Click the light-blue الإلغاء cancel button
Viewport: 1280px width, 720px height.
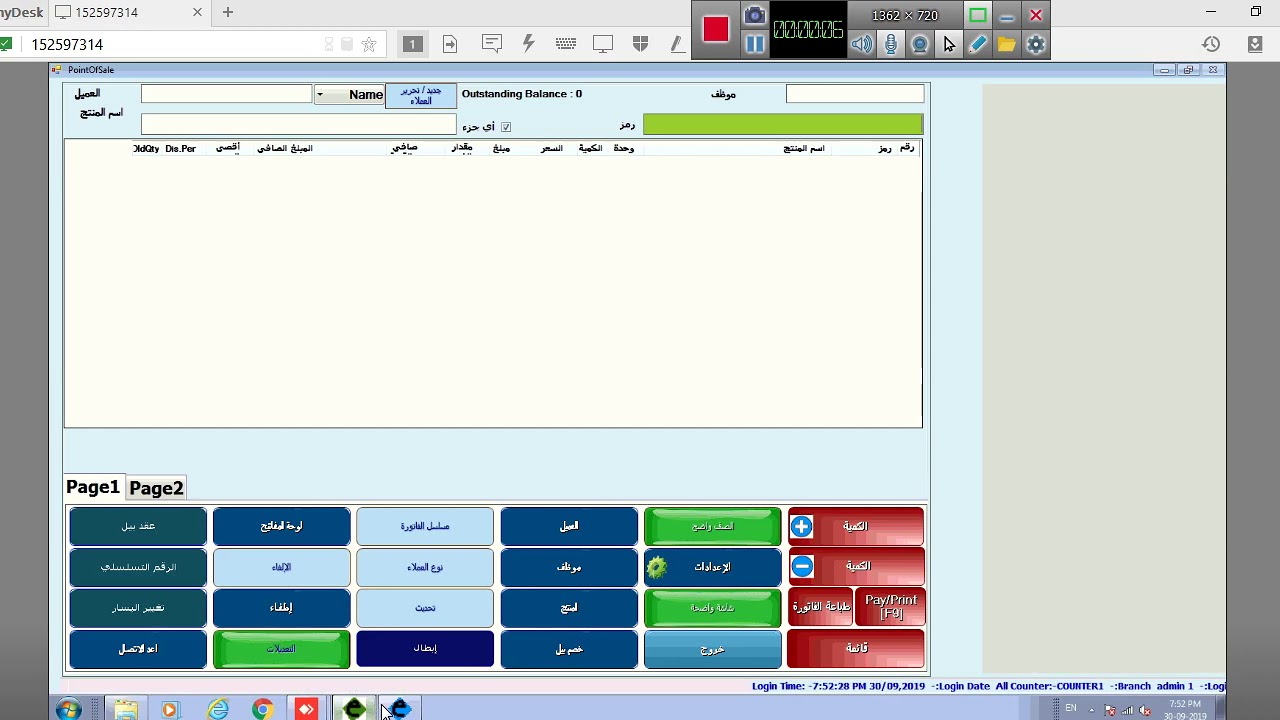281,567
